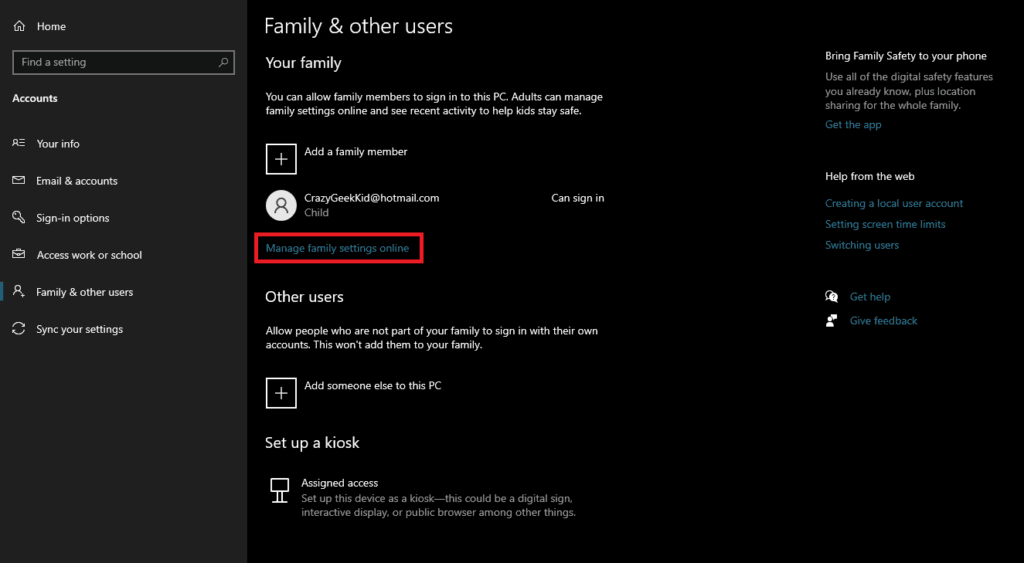This screenshot has width=1024, height=563.
Task: Click the Assigned access kiosk icon
Action: click(x=280, y=490)
